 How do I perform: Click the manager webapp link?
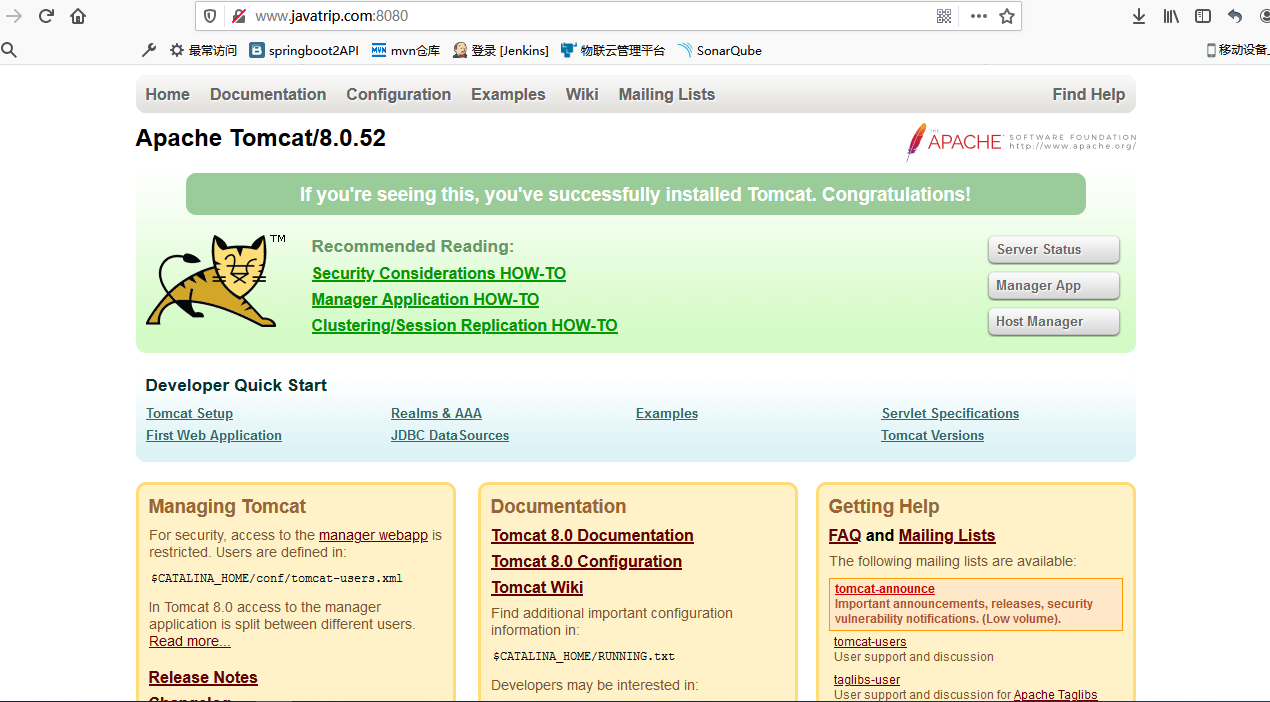tap(373, 535)
